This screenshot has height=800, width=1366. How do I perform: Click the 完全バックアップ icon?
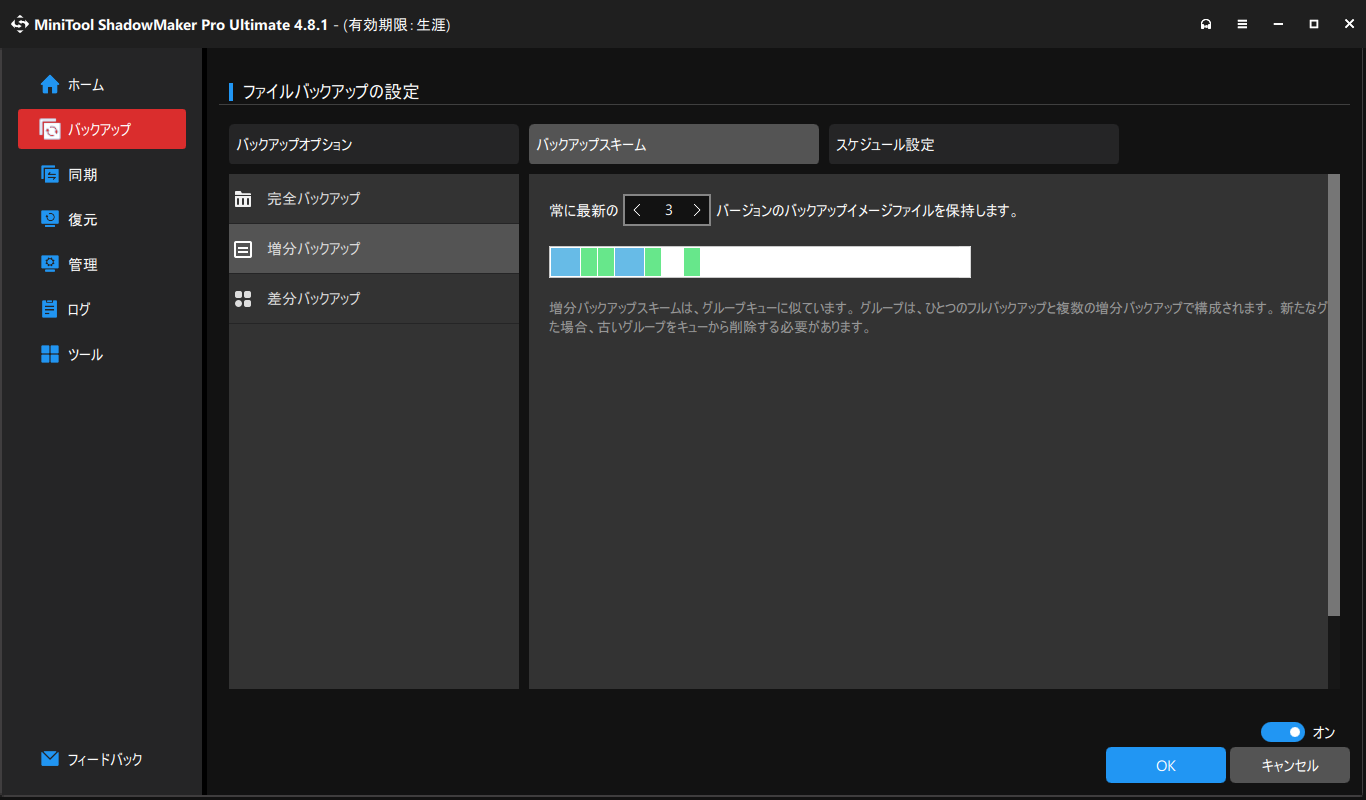click(243, 199)
